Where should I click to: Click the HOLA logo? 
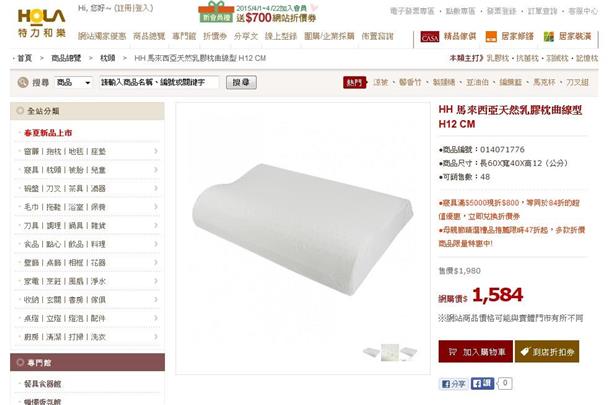pos(42,23)
